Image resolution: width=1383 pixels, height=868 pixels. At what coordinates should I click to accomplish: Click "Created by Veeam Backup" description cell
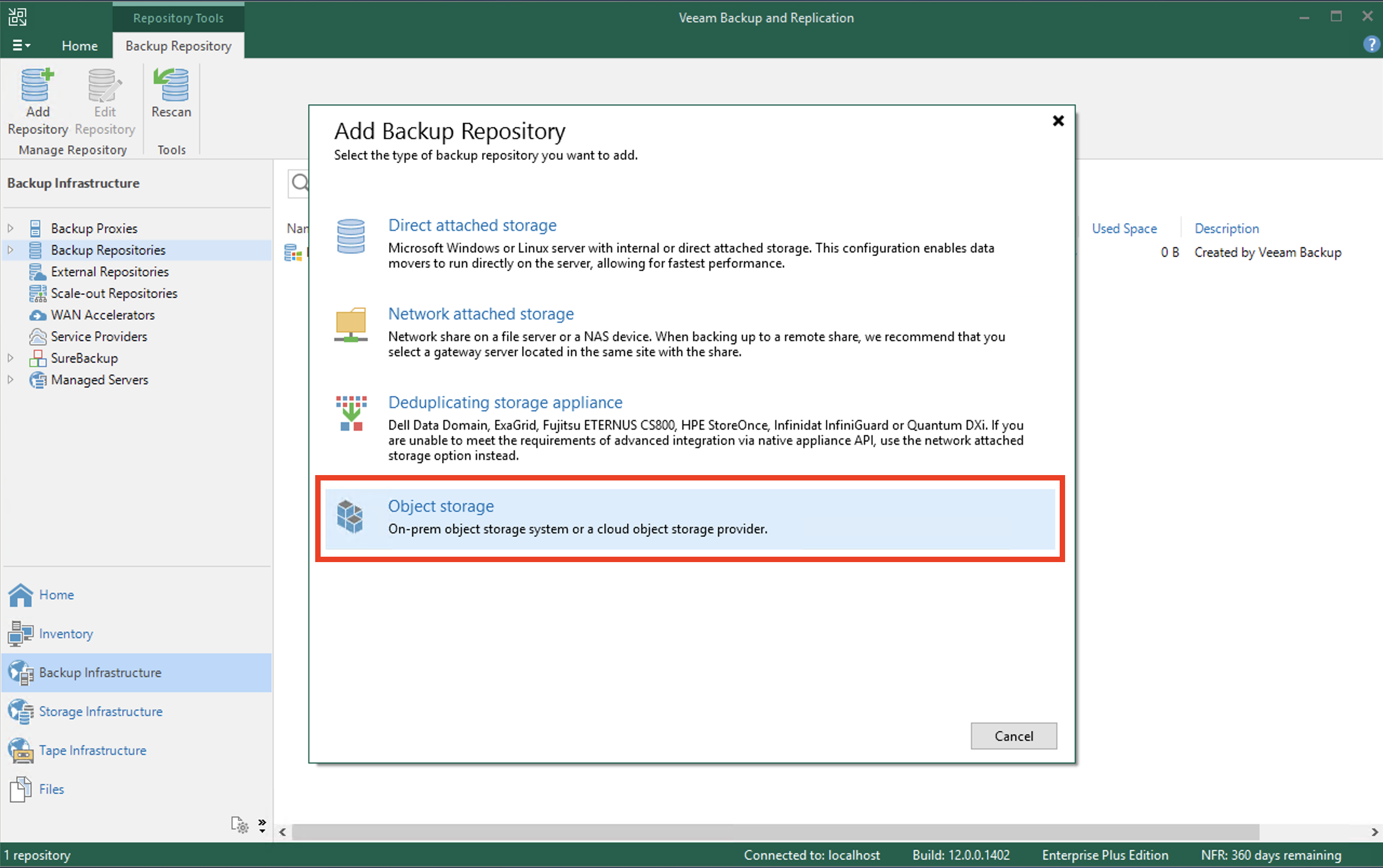1268,252
